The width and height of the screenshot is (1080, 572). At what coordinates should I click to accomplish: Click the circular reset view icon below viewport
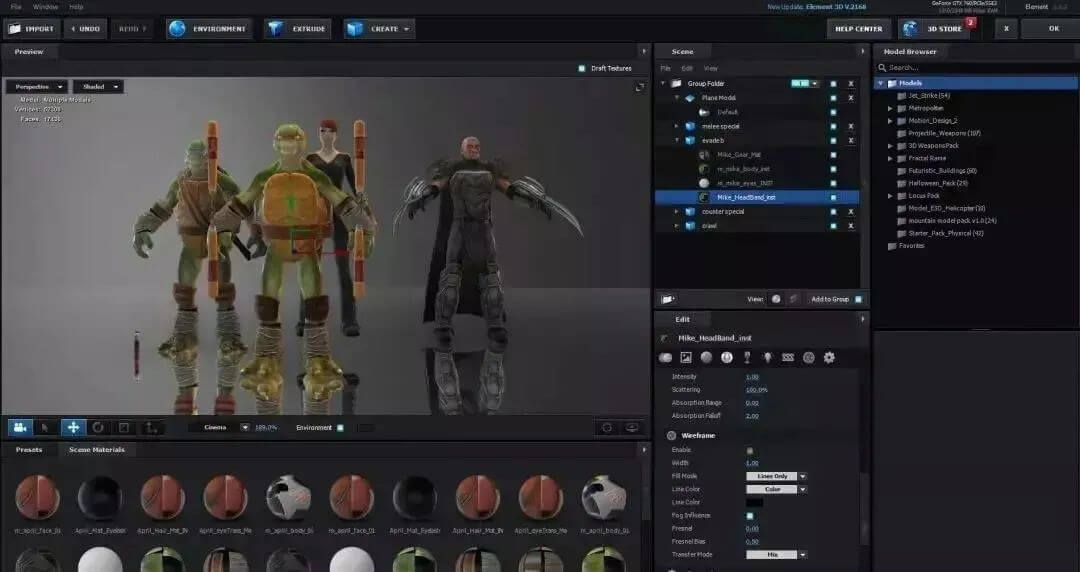coord(607,428)
